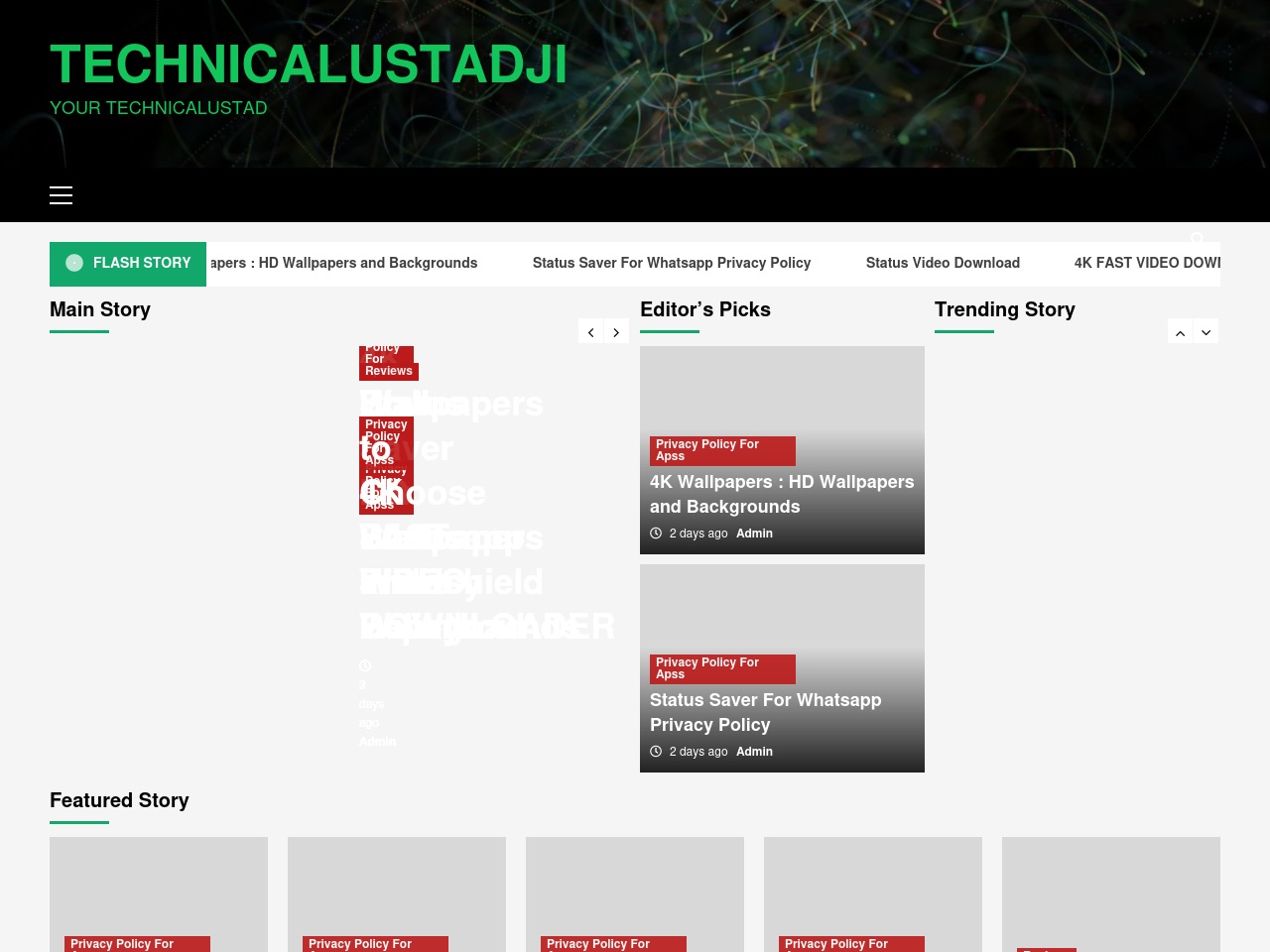Click the Main Story heading
Screen dimensions: 1270x952
tap(100, 309)
